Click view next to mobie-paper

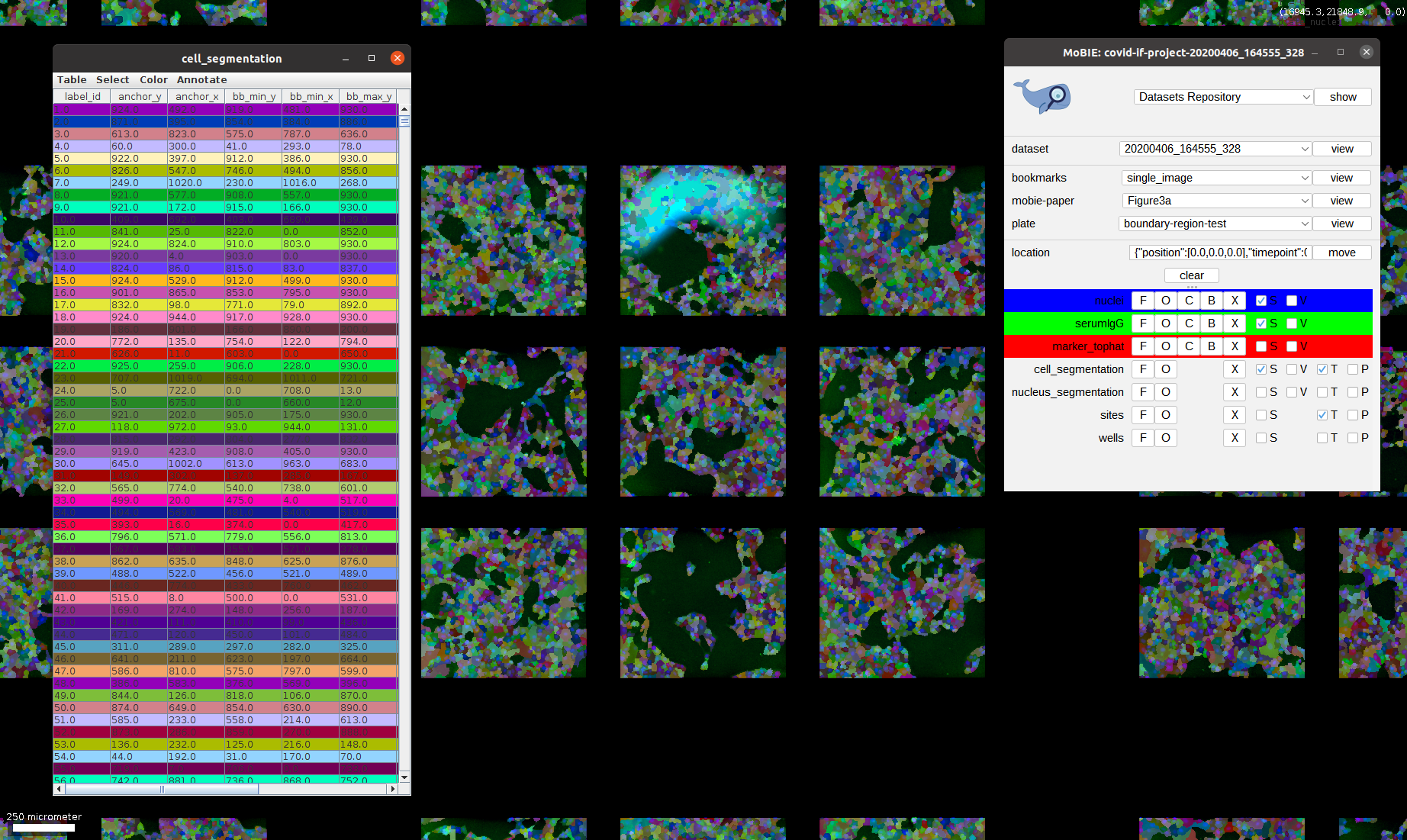[1341, 201]
